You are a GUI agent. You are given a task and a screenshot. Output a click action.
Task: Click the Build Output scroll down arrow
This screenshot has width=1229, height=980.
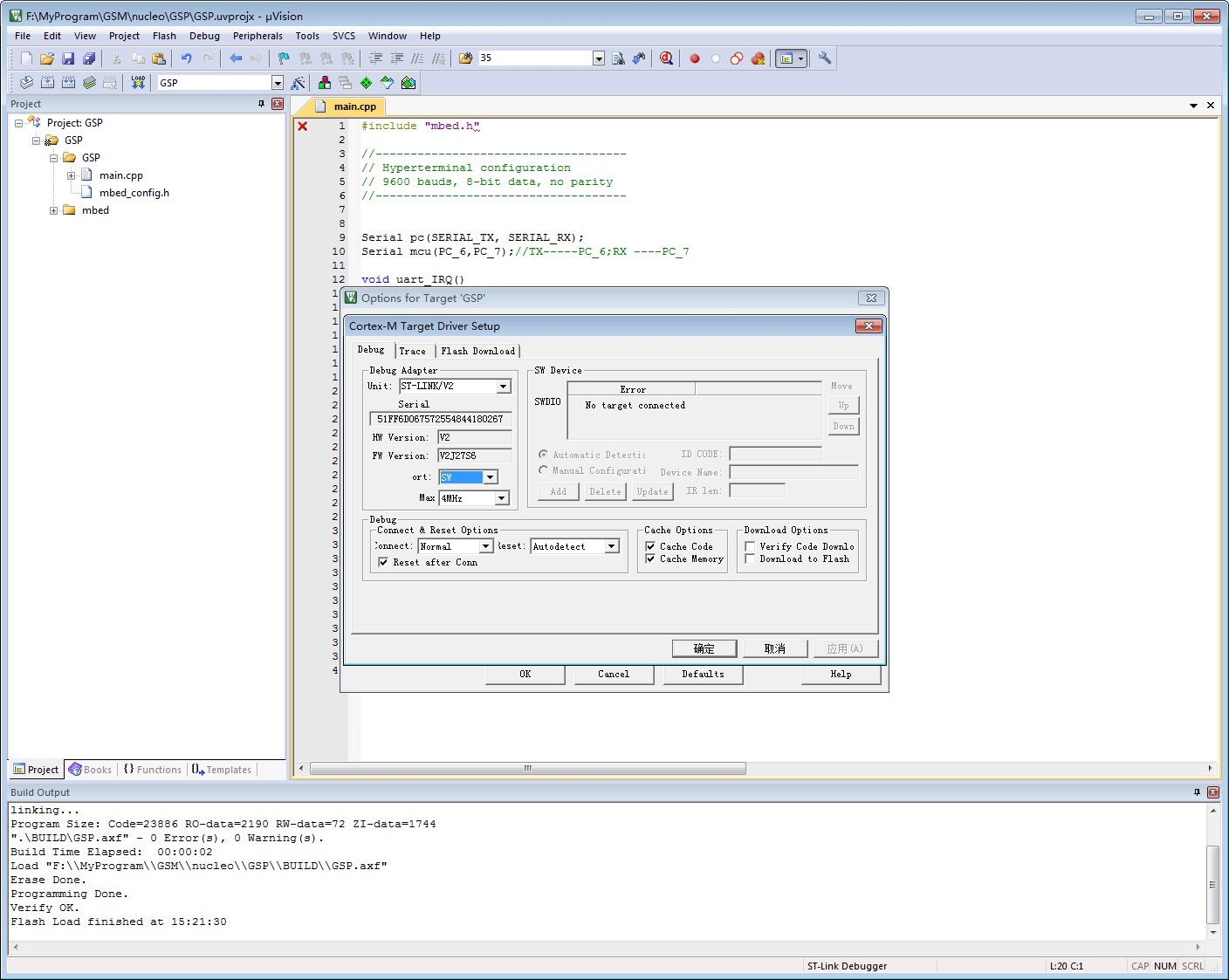1212,933
